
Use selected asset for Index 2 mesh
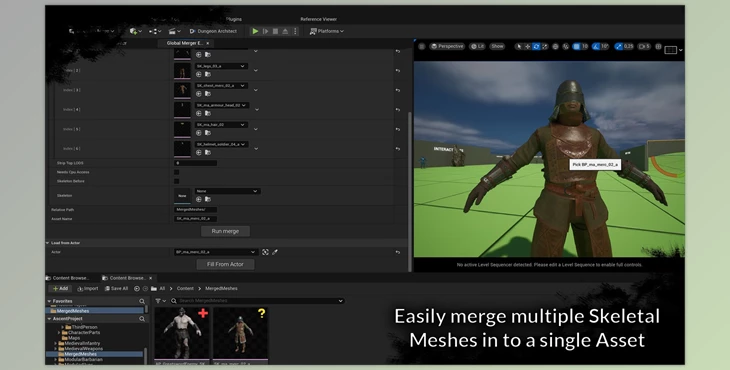point(199,74)
